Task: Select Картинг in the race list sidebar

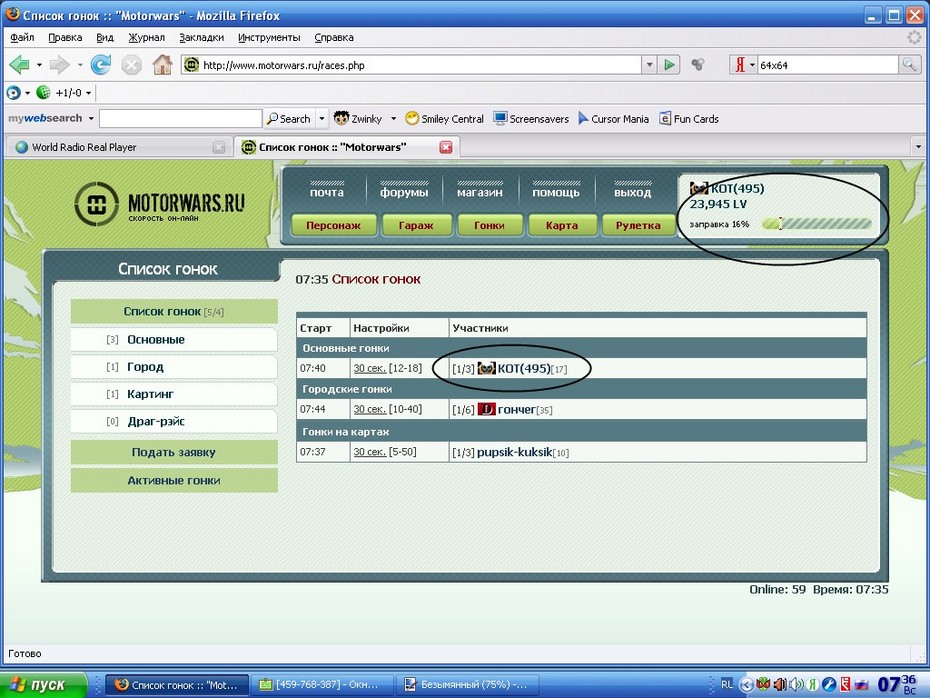Action: [x=174, y=394]
